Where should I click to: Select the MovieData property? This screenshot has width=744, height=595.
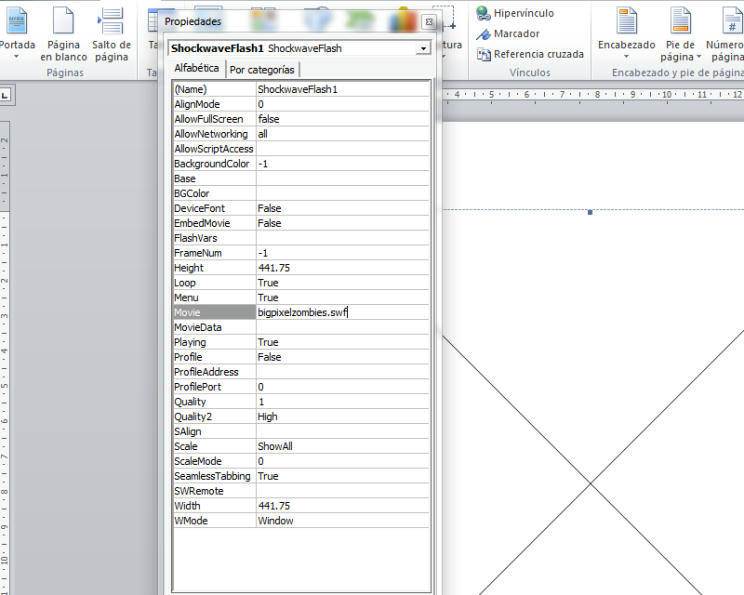pyautogui.click(x=214, y=327)
